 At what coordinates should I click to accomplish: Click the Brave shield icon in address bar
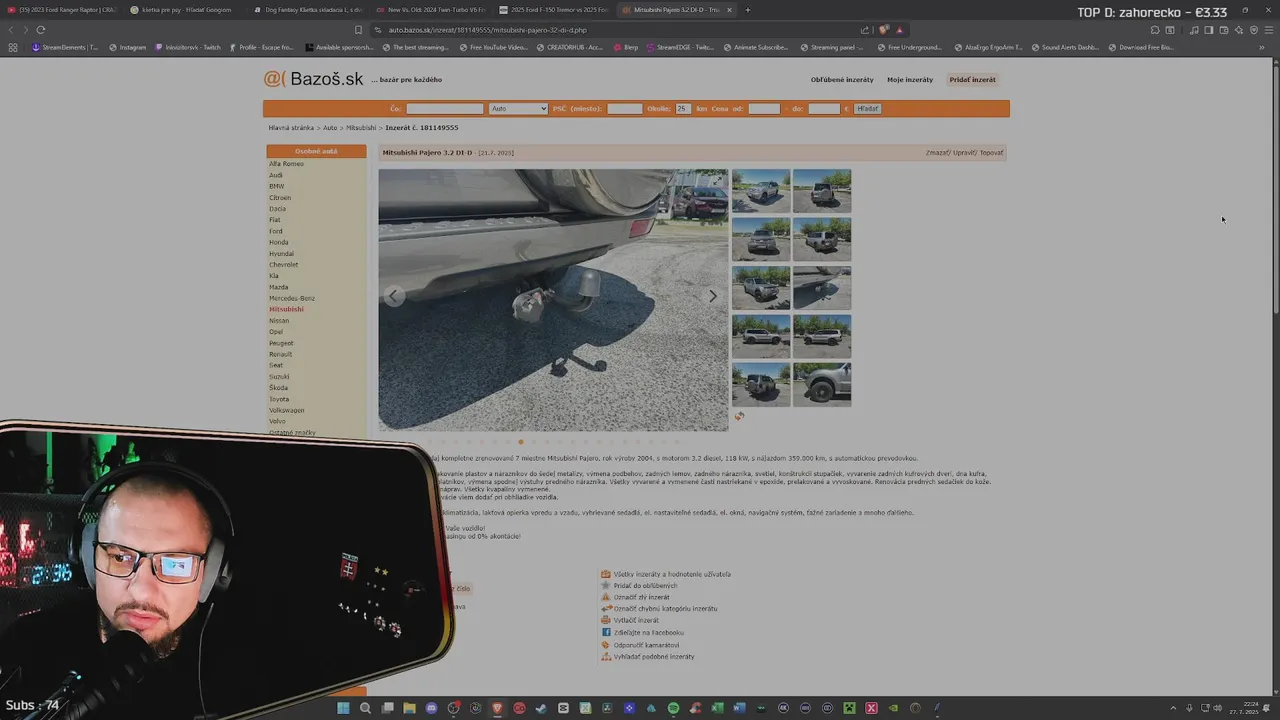pos(884,30)
